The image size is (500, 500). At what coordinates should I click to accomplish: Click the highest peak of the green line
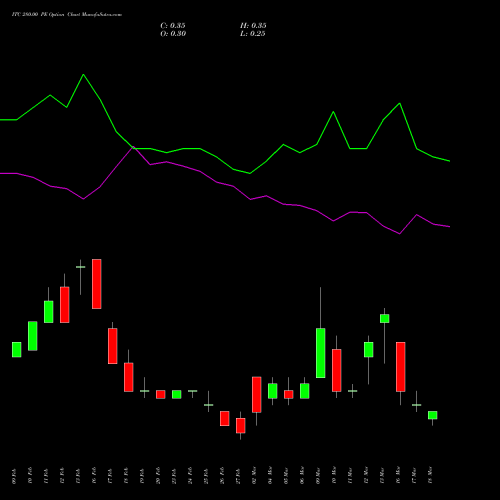click(x=83, y=75)
